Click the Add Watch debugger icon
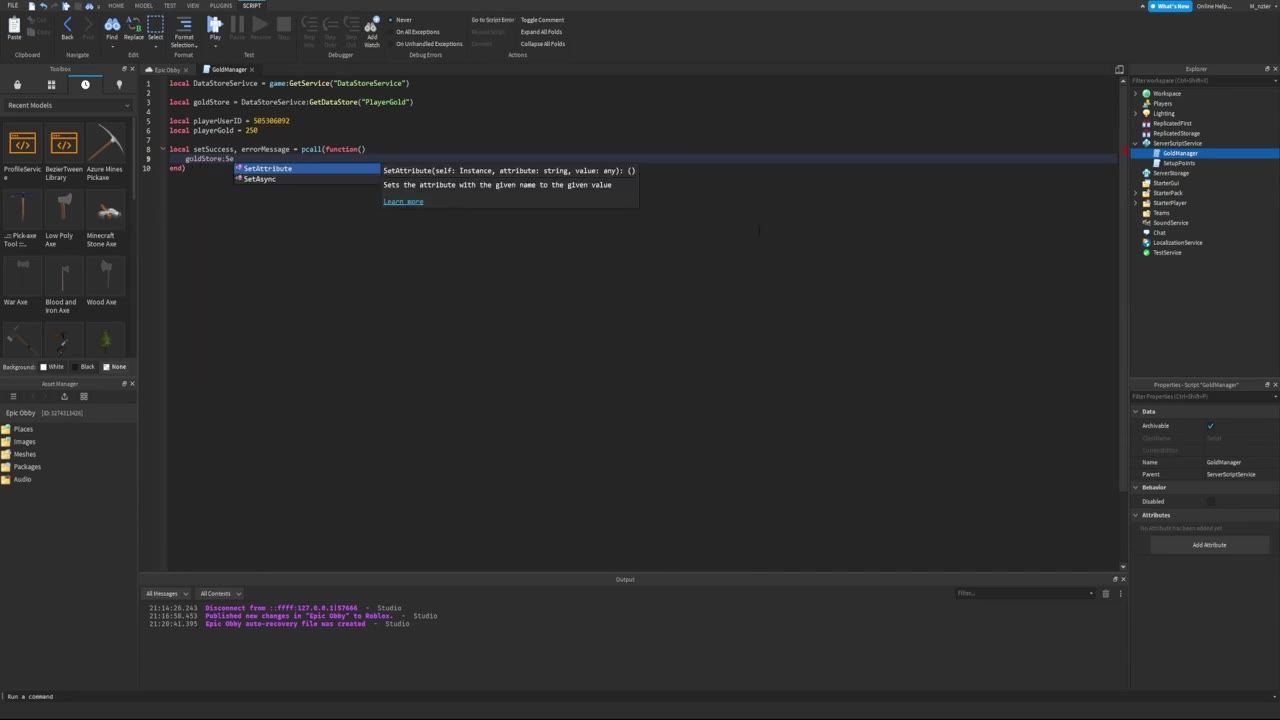1280x720 pixels. pyautogui.click(x=372, y=24)
